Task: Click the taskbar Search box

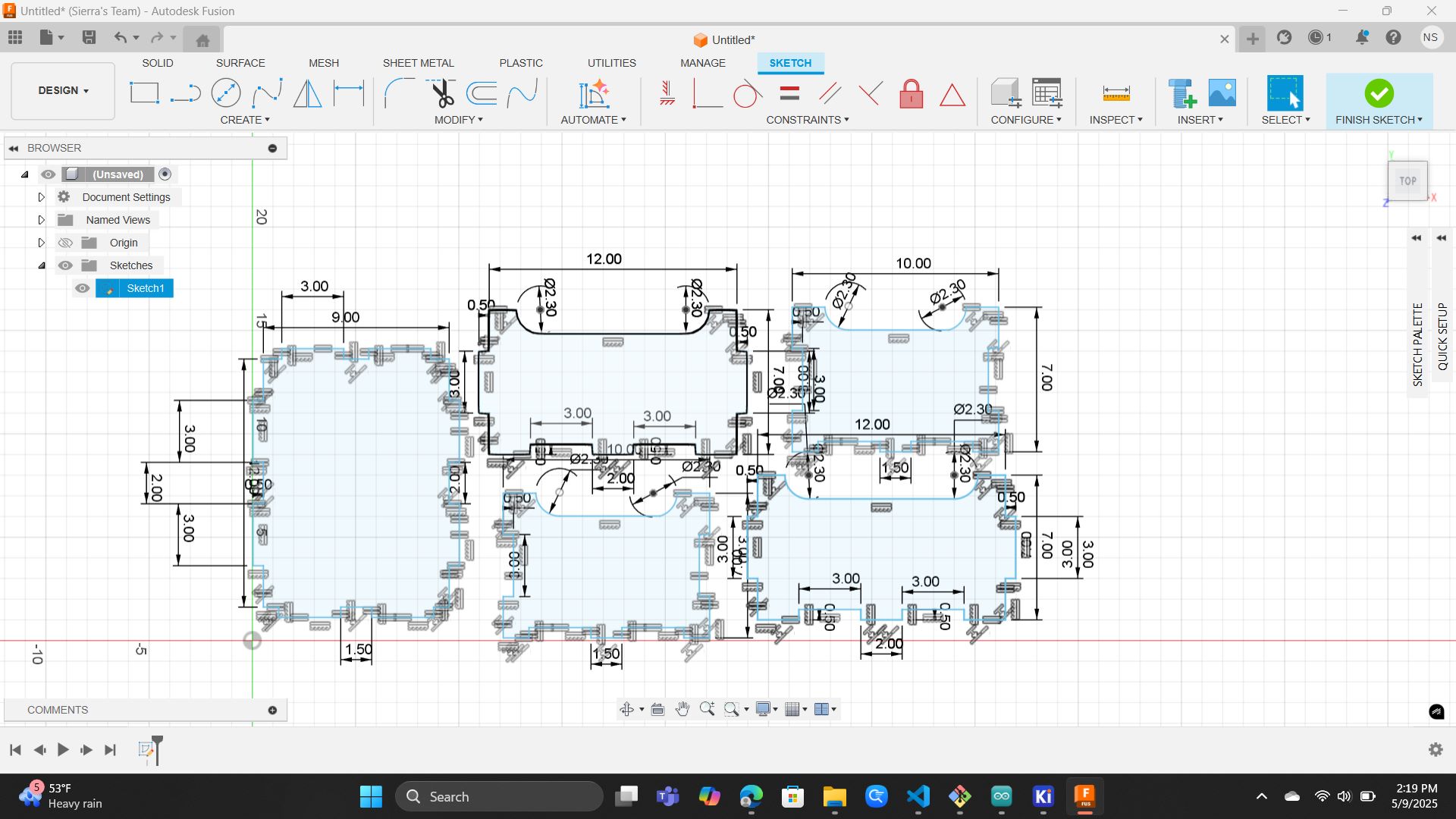Action: (x=499, y=796)
